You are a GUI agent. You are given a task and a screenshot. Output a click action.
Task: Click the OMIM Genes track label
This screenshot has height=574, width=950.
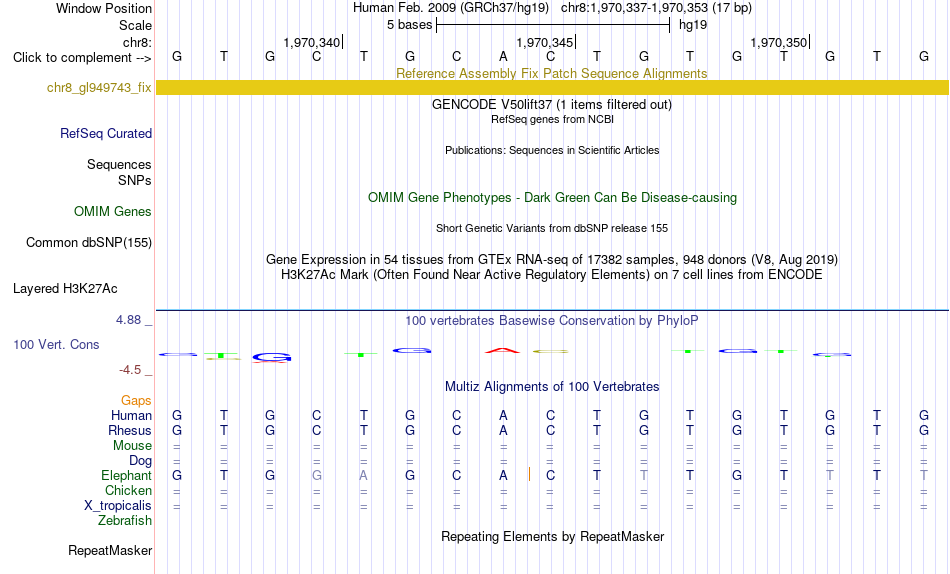coord(113,212)
